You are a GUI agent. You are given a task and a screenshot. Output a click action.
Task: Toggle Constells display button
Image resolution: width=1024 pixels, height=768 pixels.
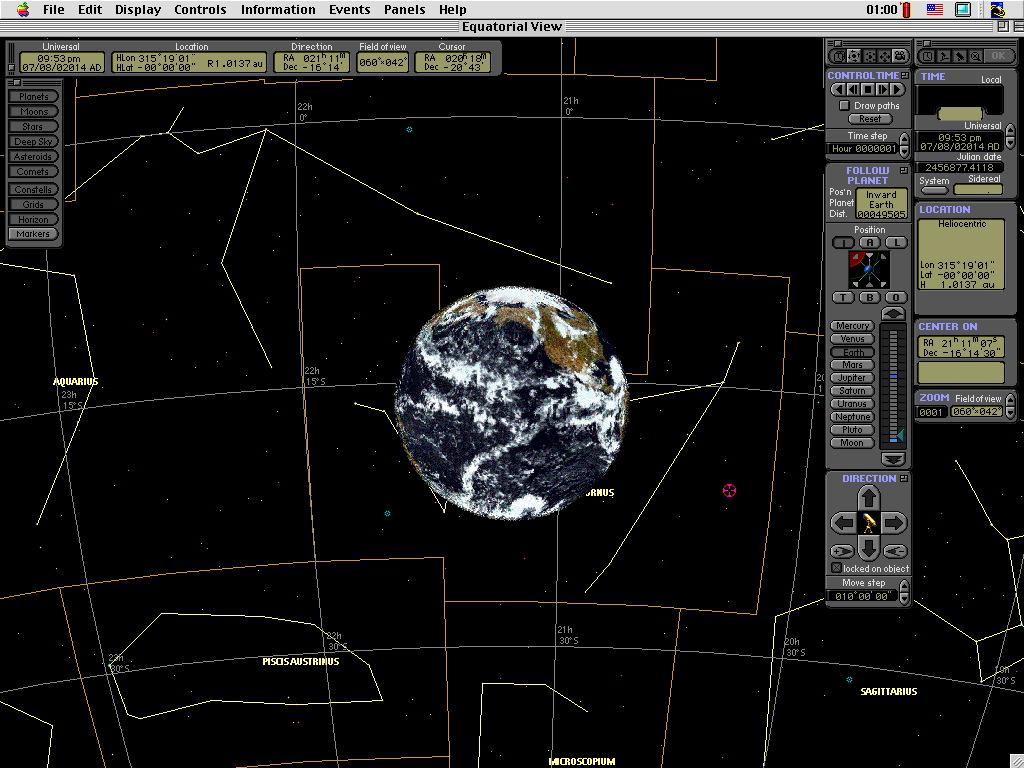[x=33, y=190]
